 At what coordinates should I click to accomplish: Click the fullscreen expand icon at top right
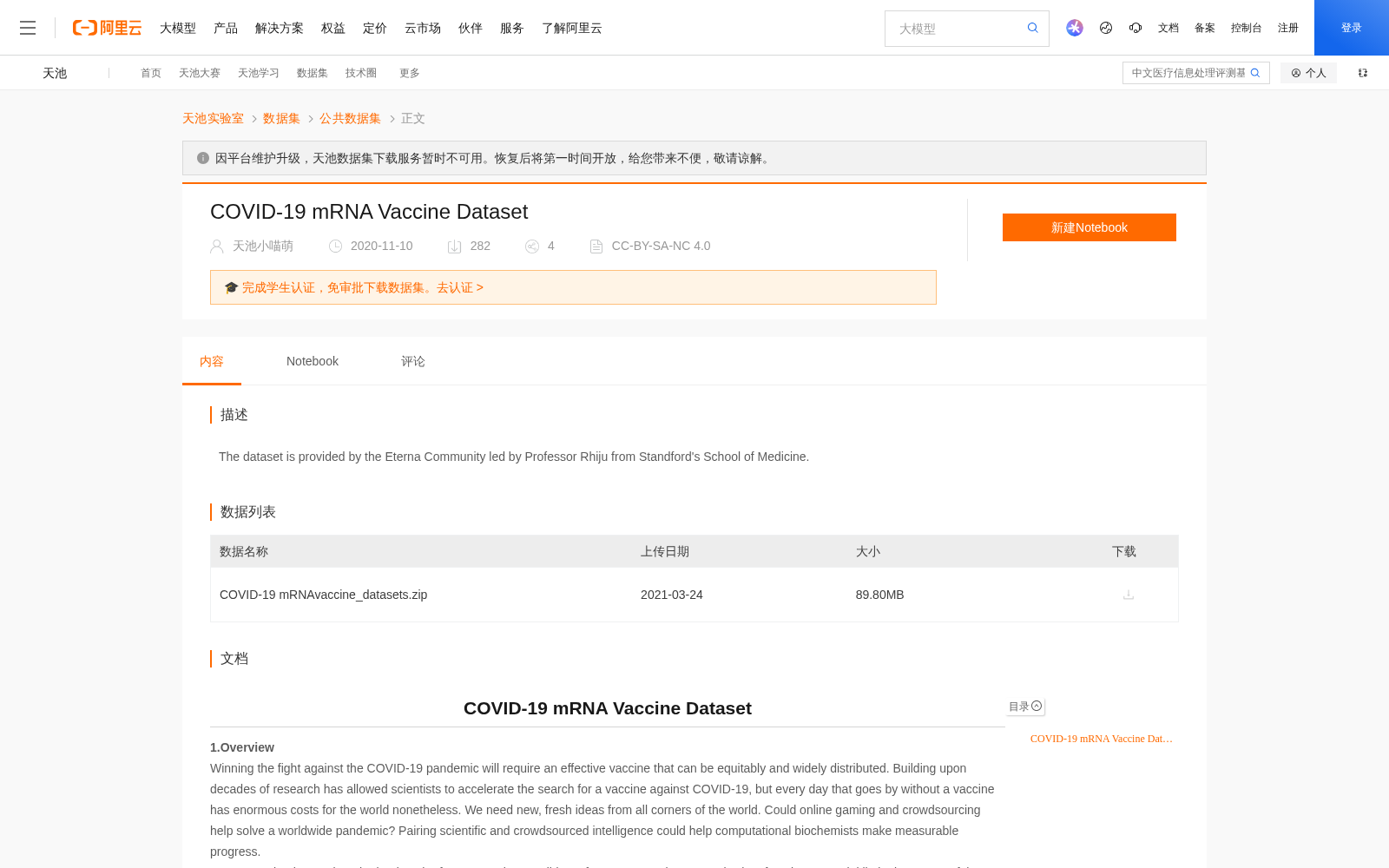[x=1363, y=73]
